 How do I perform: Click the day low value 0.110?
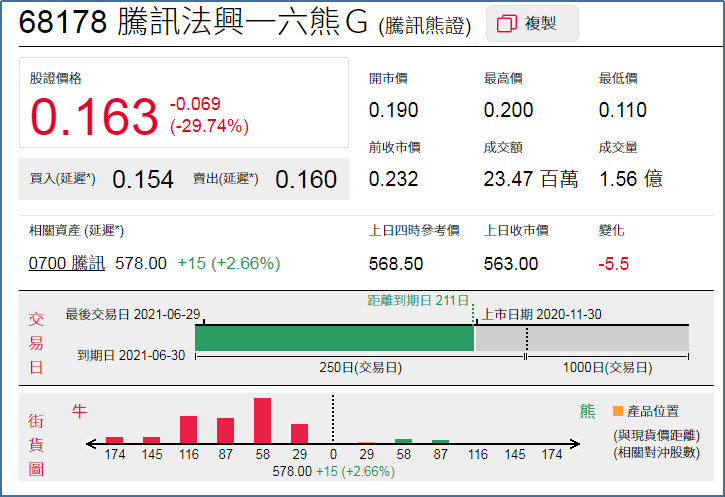pos(623,110)
